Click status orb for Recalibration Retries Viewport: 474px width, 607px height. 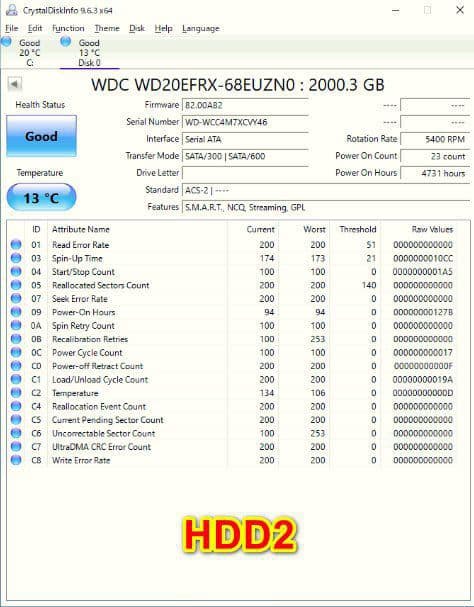point(16,339)
